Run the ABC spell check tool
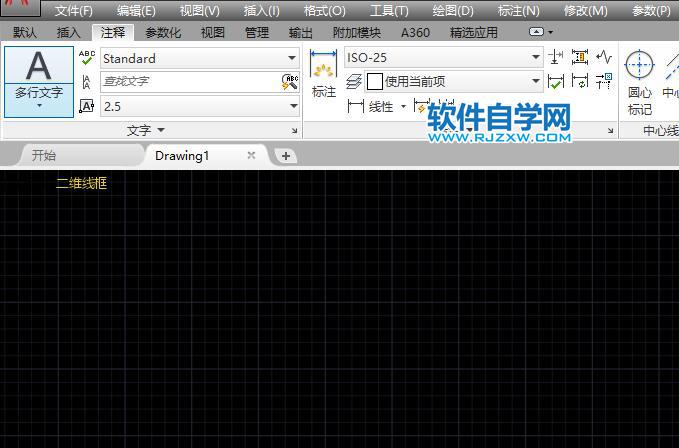Image resolution: width=679 pixels, height=448 pixels. point(87,58)
